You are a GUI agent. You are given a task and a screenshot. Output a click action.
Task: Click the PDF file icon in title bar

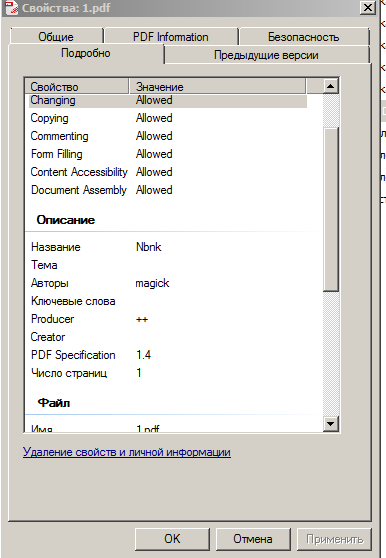tap(12, 7)
